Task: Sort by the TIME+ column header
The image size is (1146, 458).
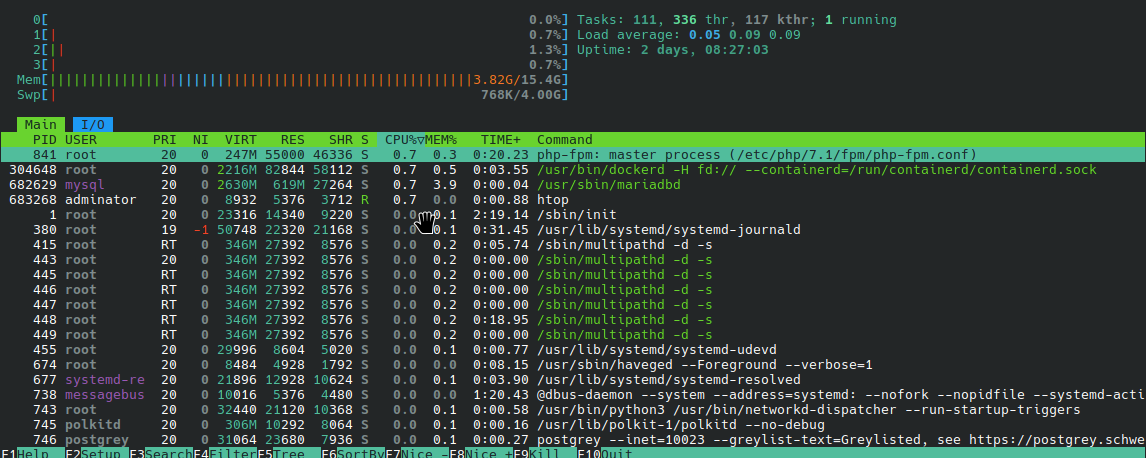Action: 501,140
